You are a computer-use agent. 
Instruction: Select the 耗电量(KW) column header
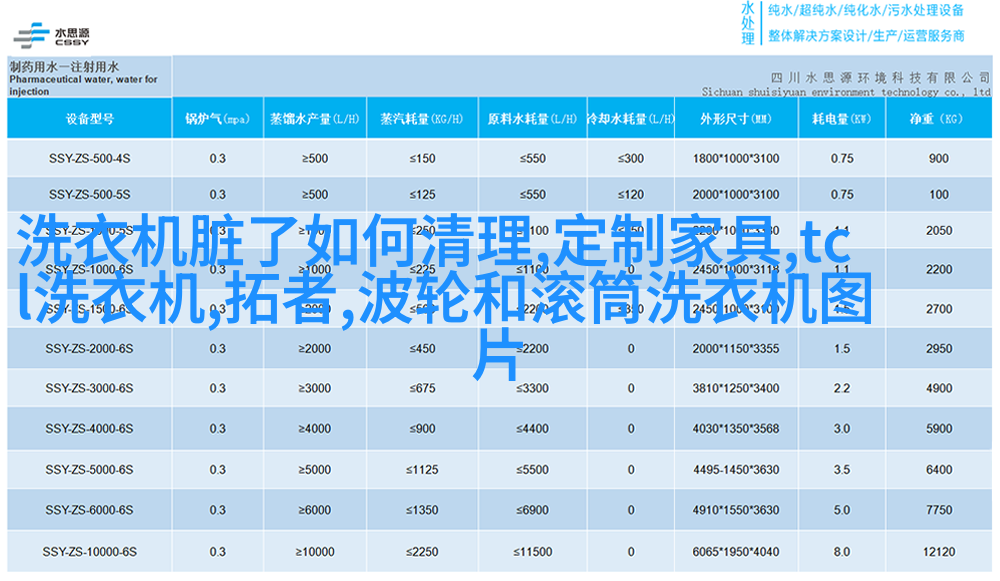coord(841,119)
